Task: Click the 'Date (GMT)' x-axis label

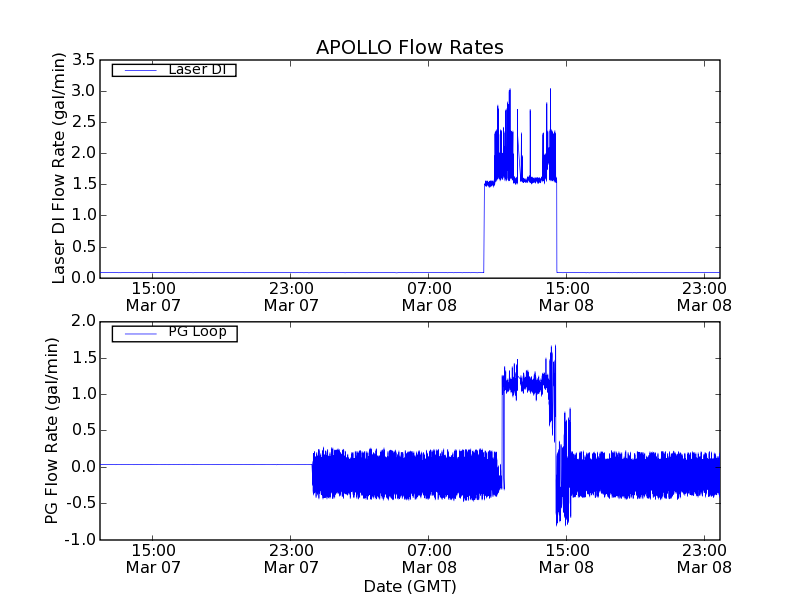Action: pyautogui.click(x=410, y=586)
